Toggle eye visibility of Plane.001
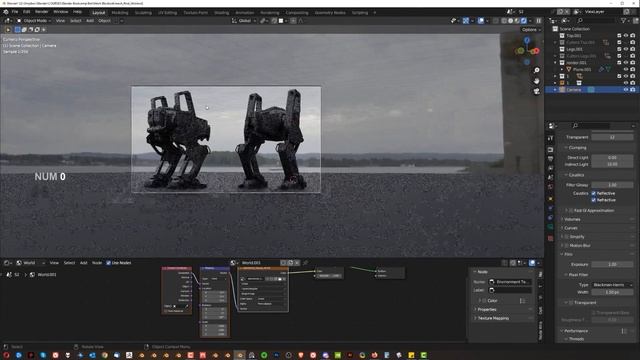 click(626, 69)
